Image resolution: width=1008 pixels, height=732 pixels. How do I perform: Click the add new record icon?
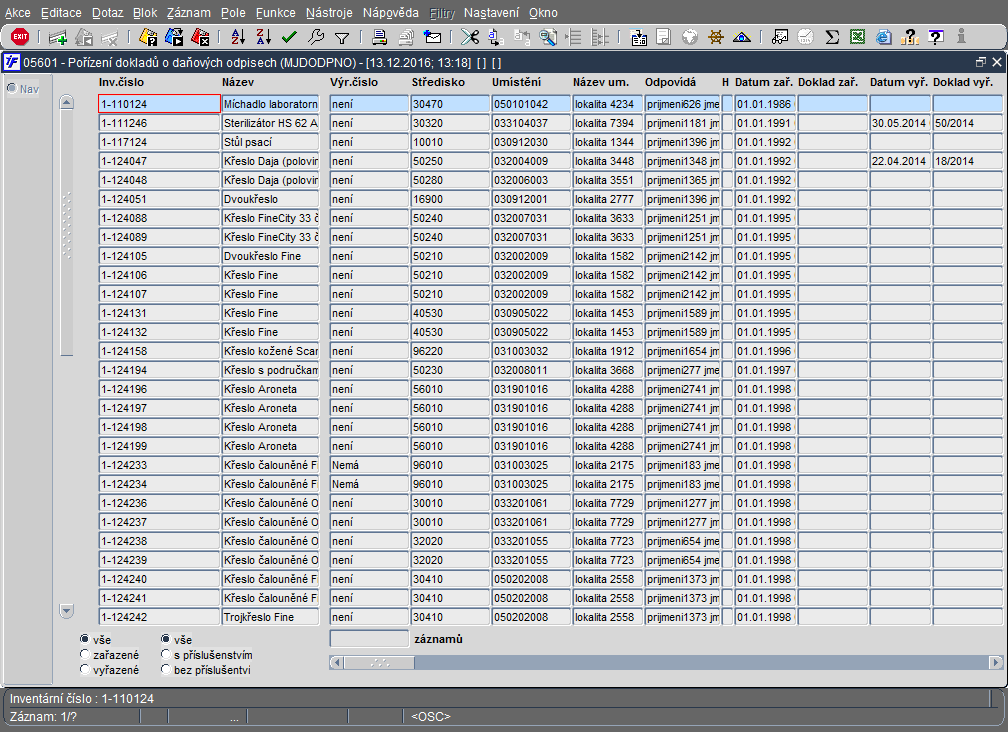[x=58, y=38]
